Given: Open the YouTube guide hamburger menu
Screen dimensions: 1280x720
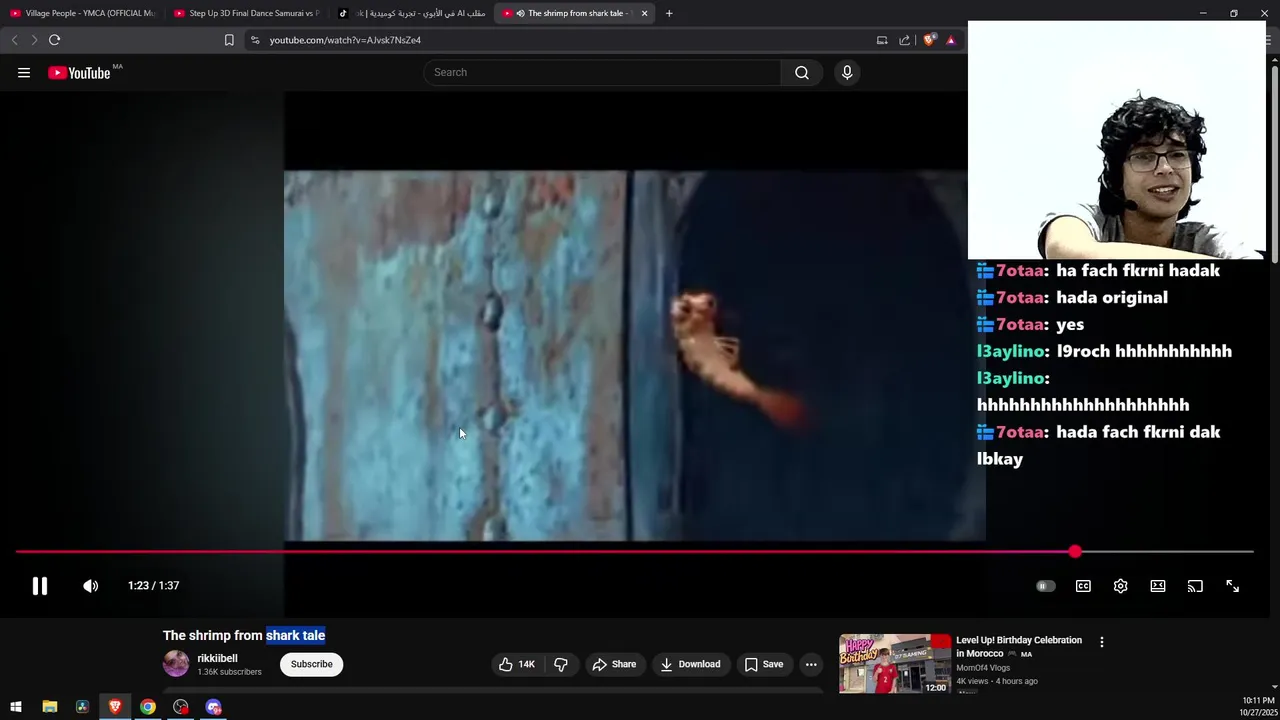Looking at the screenshot, I should pyautogui.click(x=24, y=72).
